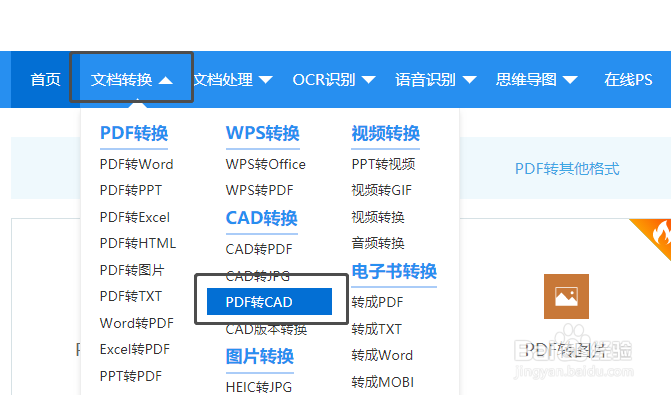Select PDF转Excel menu entry
Viewport: 671px width, 395px height.
pos(135,217)
